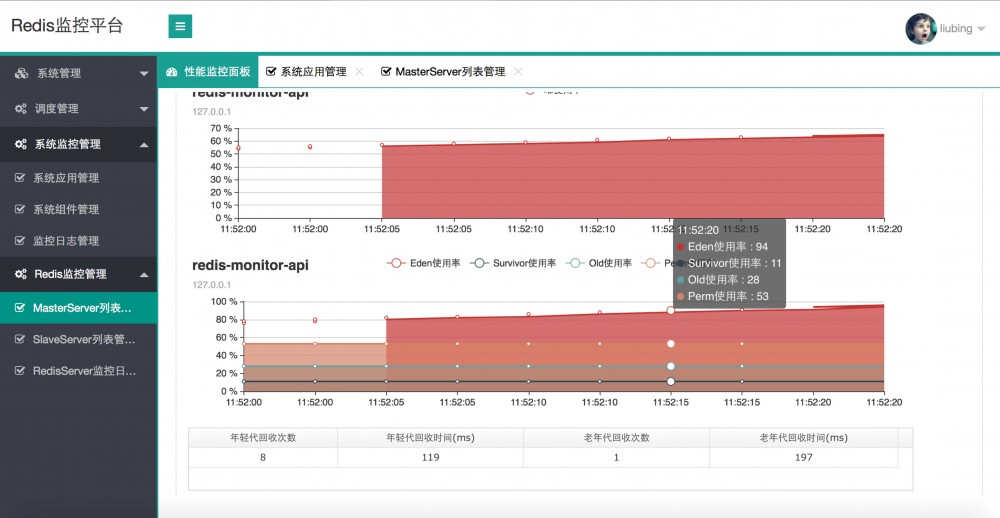Click the dashboard icon on 性能监控面板 tab
The height and width of the screenshot is (518, 1000).
[172, 72]
